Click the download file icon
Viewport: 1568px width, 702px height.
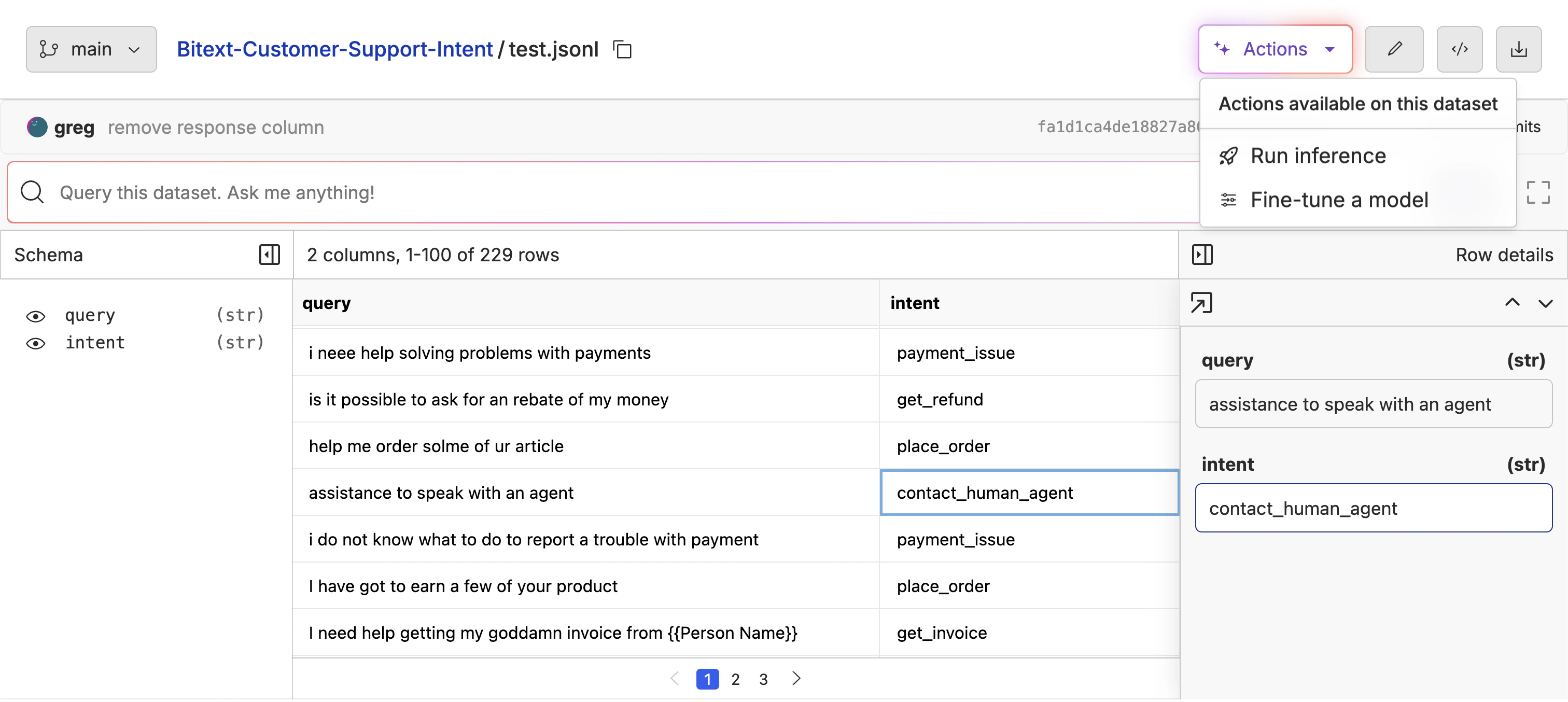click(1518, 49)
